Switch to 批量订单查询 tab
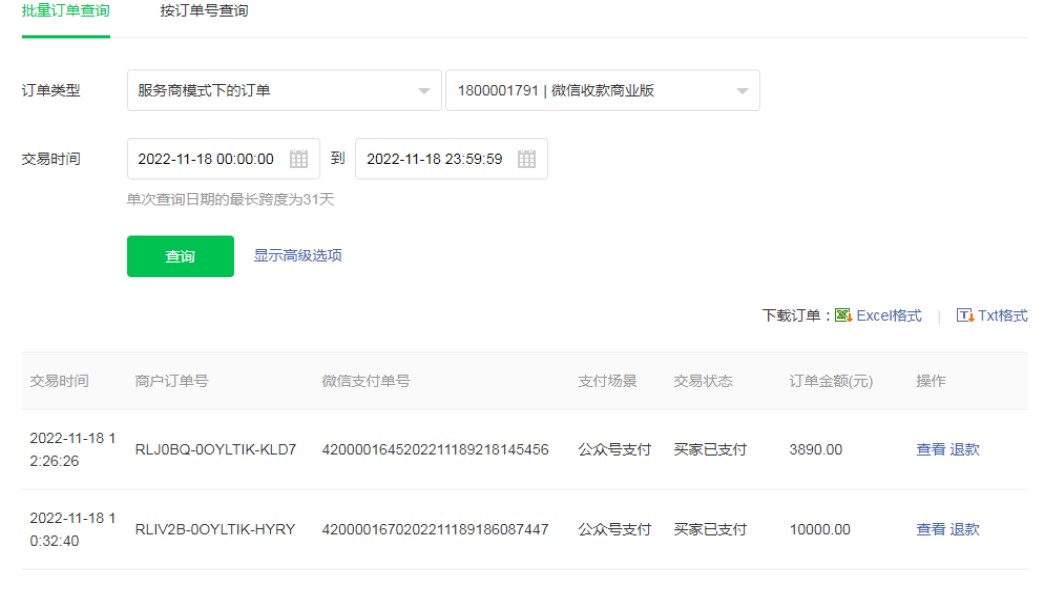Image resolution: width=1043 pixels, height=605 pixels. [x=66, y=12]
